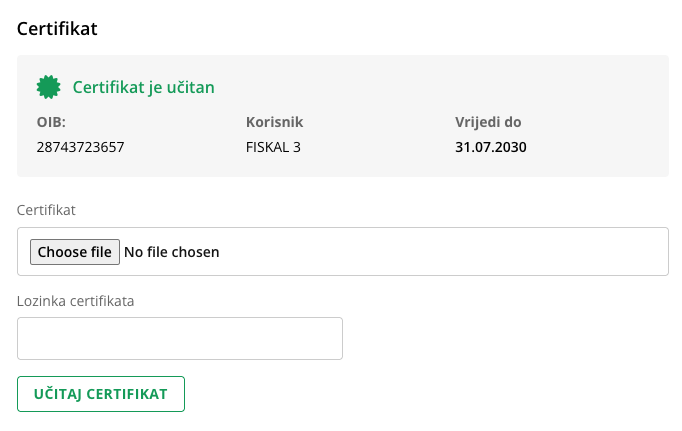Image resolution: width=682 pixels, height=431 pixels.
Task: Click the "Vrijedi do" column label
Action: 488,123
